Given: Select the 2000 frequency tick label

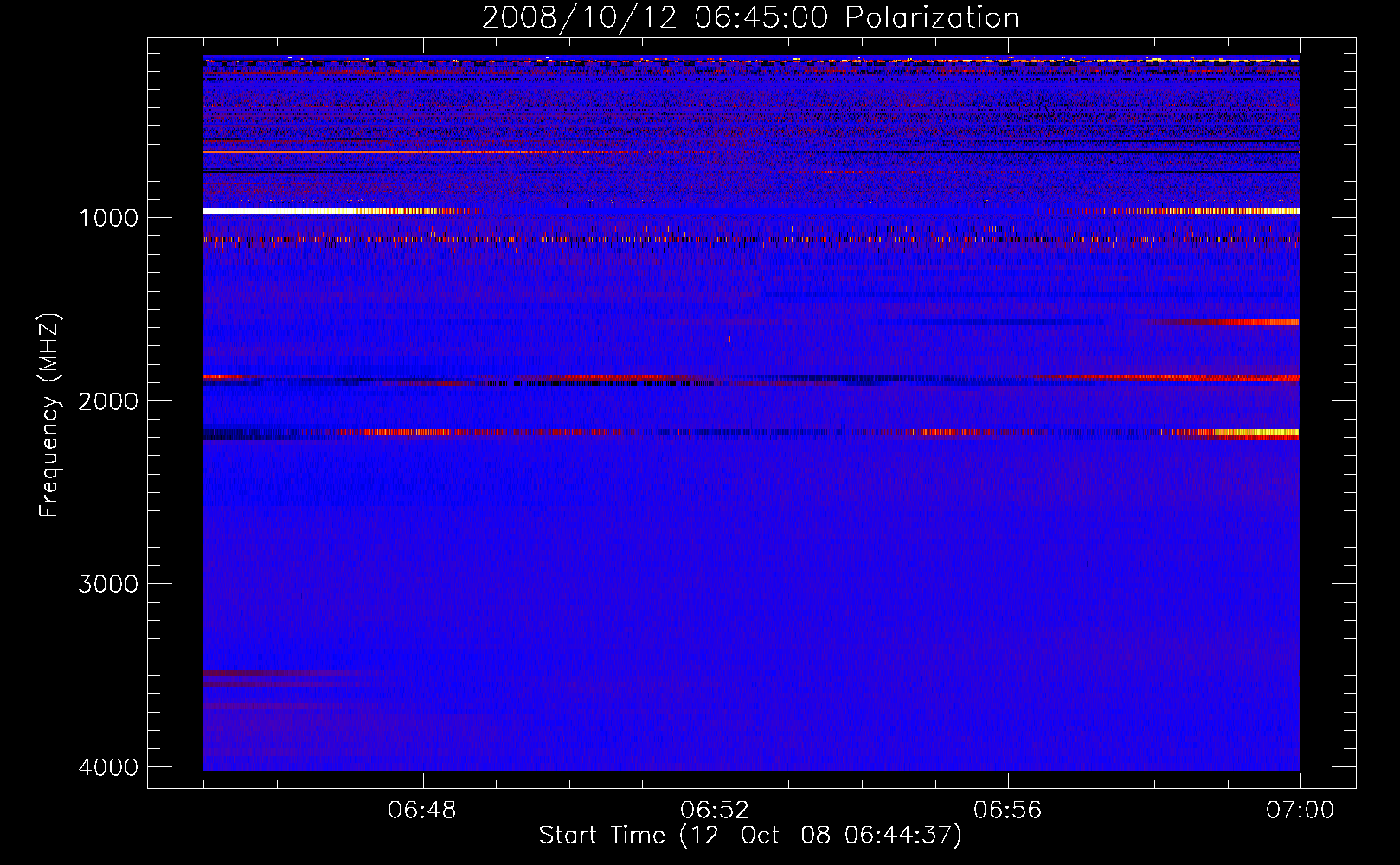Looking at the screenshot, I should (108, 401).
